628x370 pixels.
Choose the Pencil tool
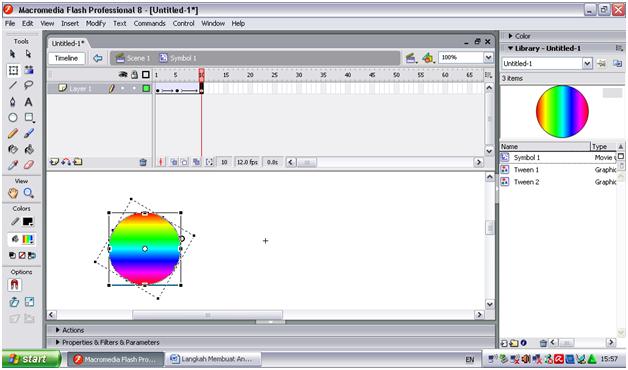coord(13,133)
